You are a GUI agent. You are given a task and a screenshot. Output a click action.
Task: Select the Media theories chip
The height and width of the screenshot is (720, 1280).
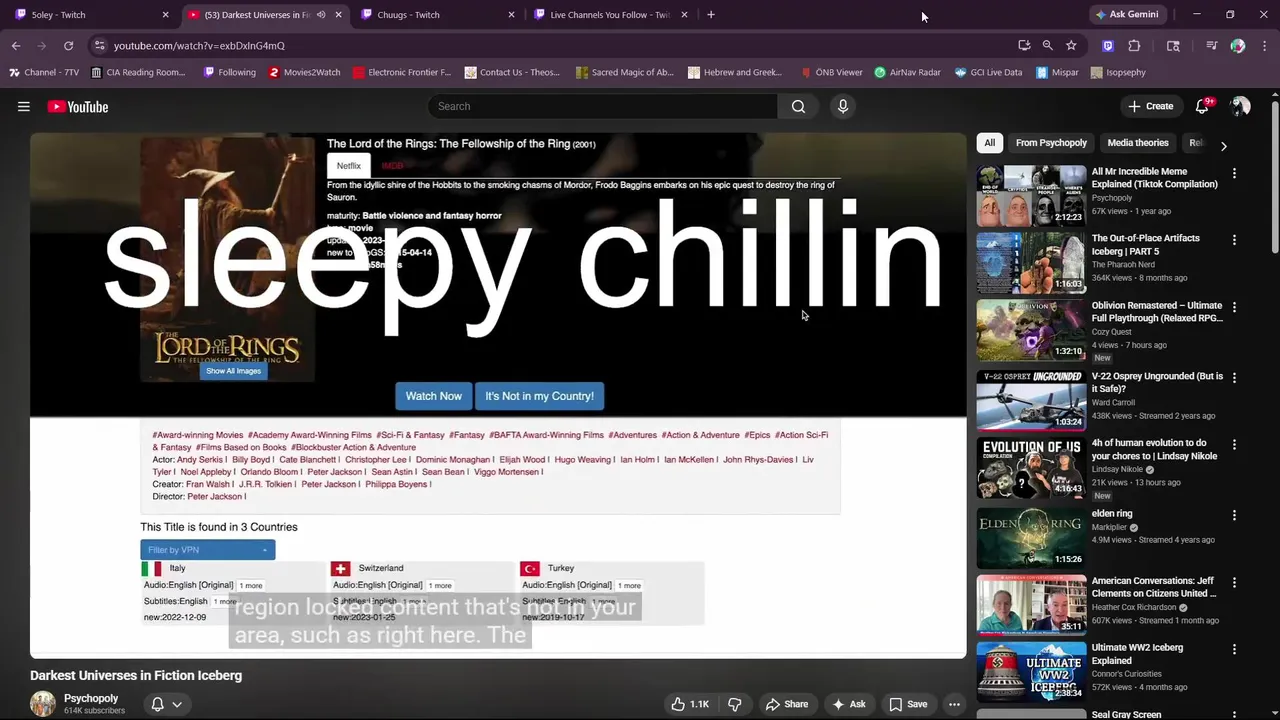pos(1138,143)
